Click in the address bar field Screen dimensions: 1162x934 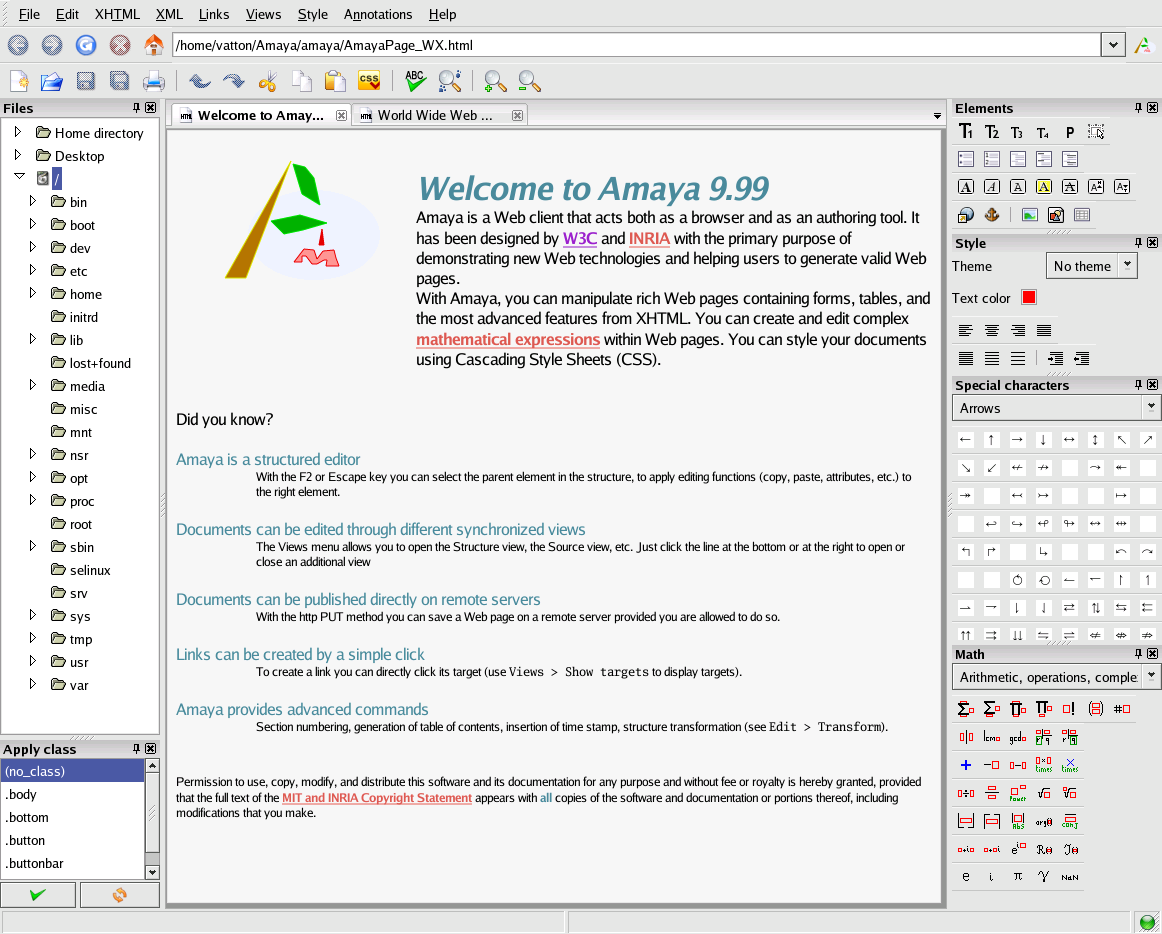pos(637,45)
